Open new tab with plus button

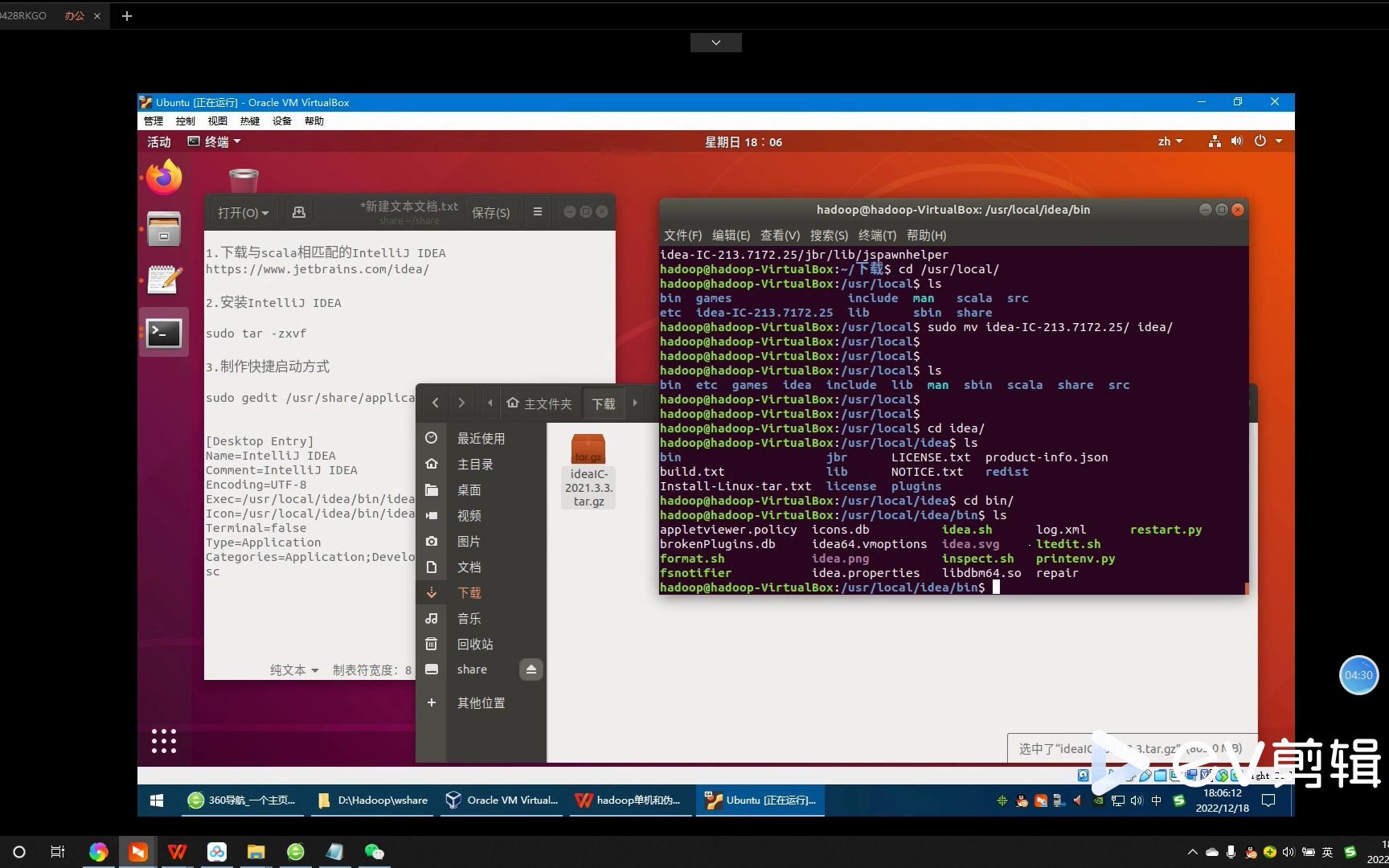(x=126, y=15)
